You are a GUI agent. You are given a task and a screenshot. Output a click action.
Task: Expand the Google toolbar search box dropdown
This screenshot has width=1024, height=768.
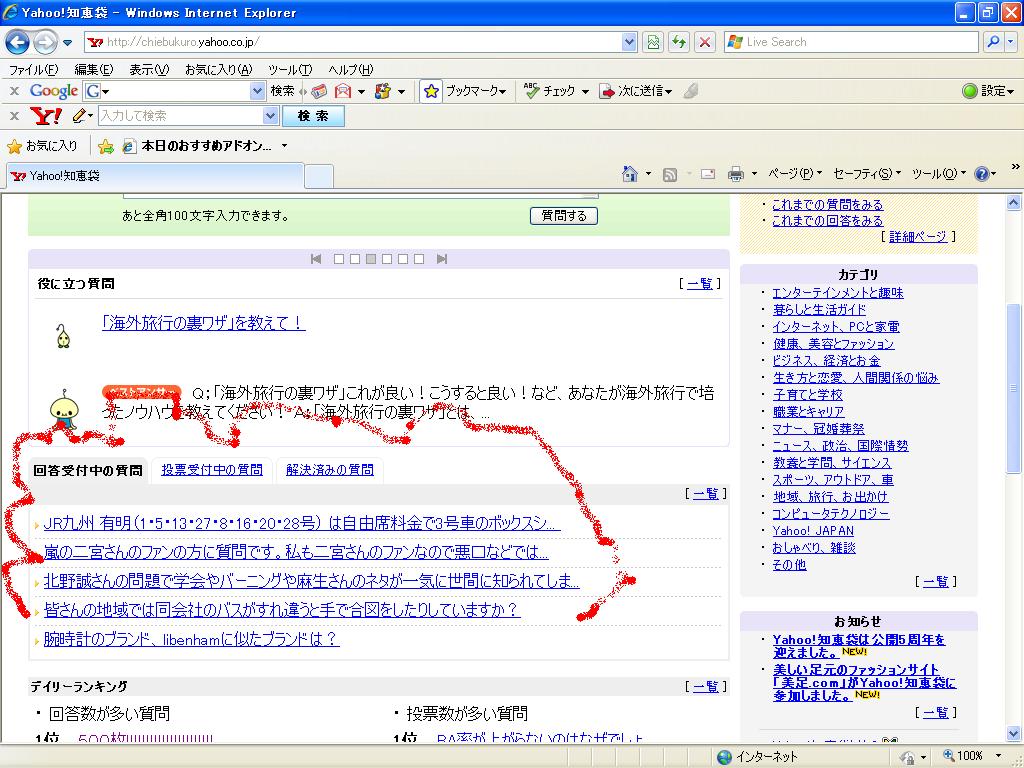click(x=257, y=91)
